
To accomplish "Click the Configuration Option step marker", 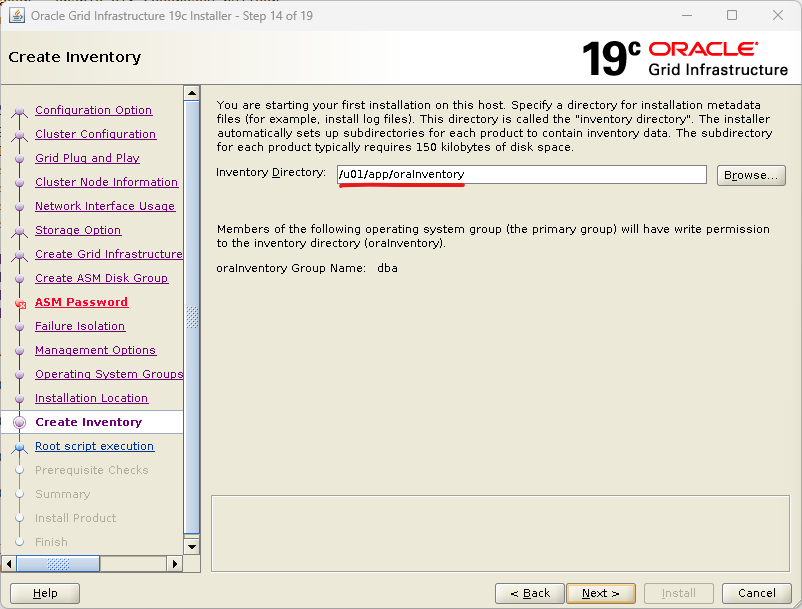I will pyautogui.click(x=19, y=111).
